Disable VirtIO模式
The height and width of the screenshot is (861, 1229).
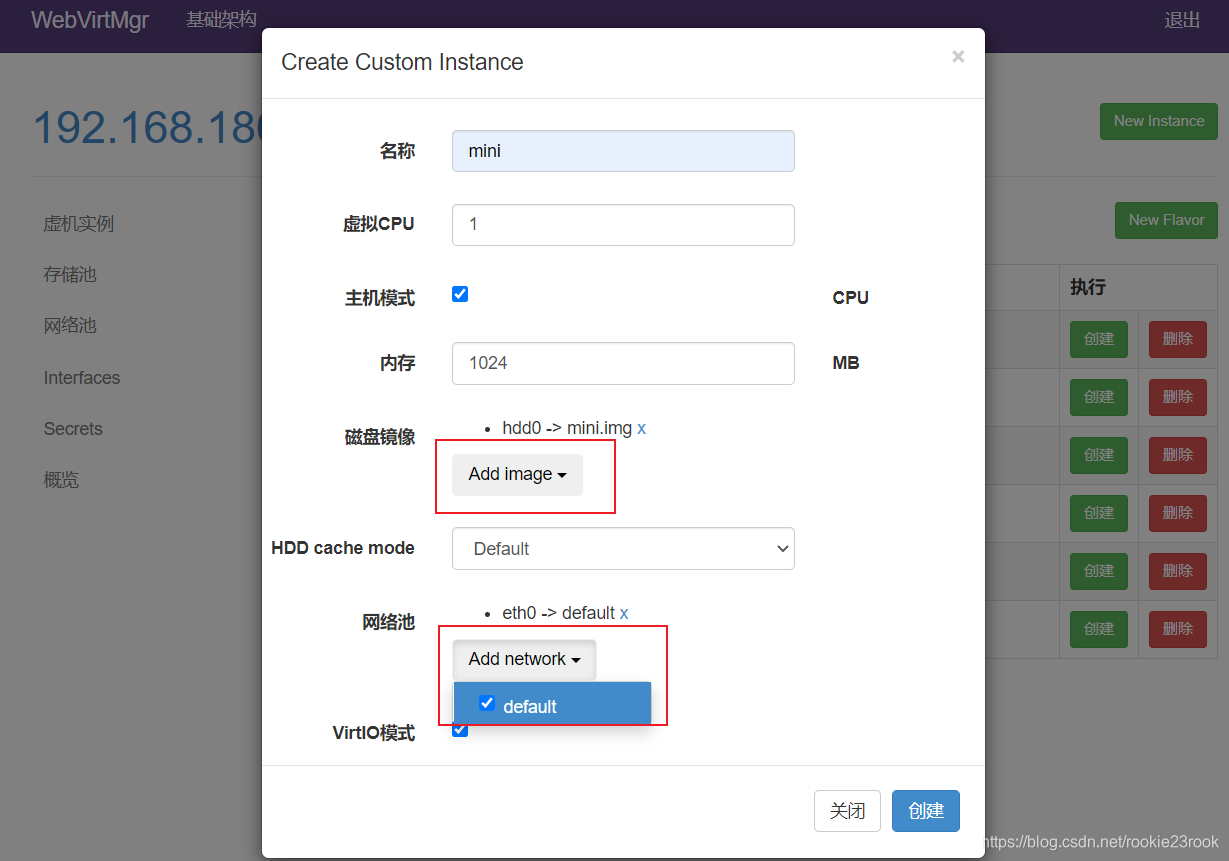tap(459, 730)
